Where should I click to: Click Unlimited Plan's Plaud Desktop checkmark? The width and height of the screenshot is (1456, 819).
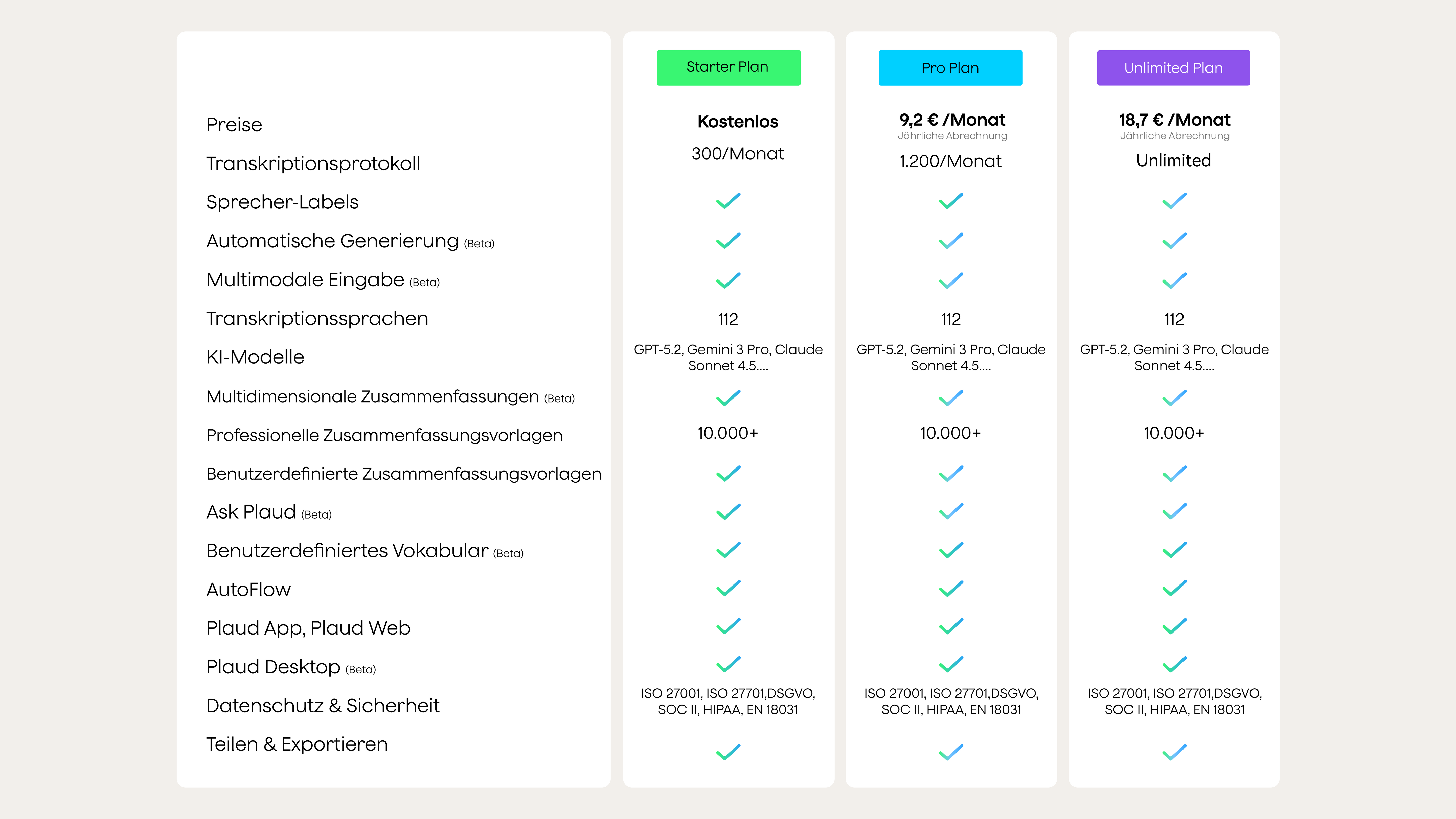click(1174, 664)
